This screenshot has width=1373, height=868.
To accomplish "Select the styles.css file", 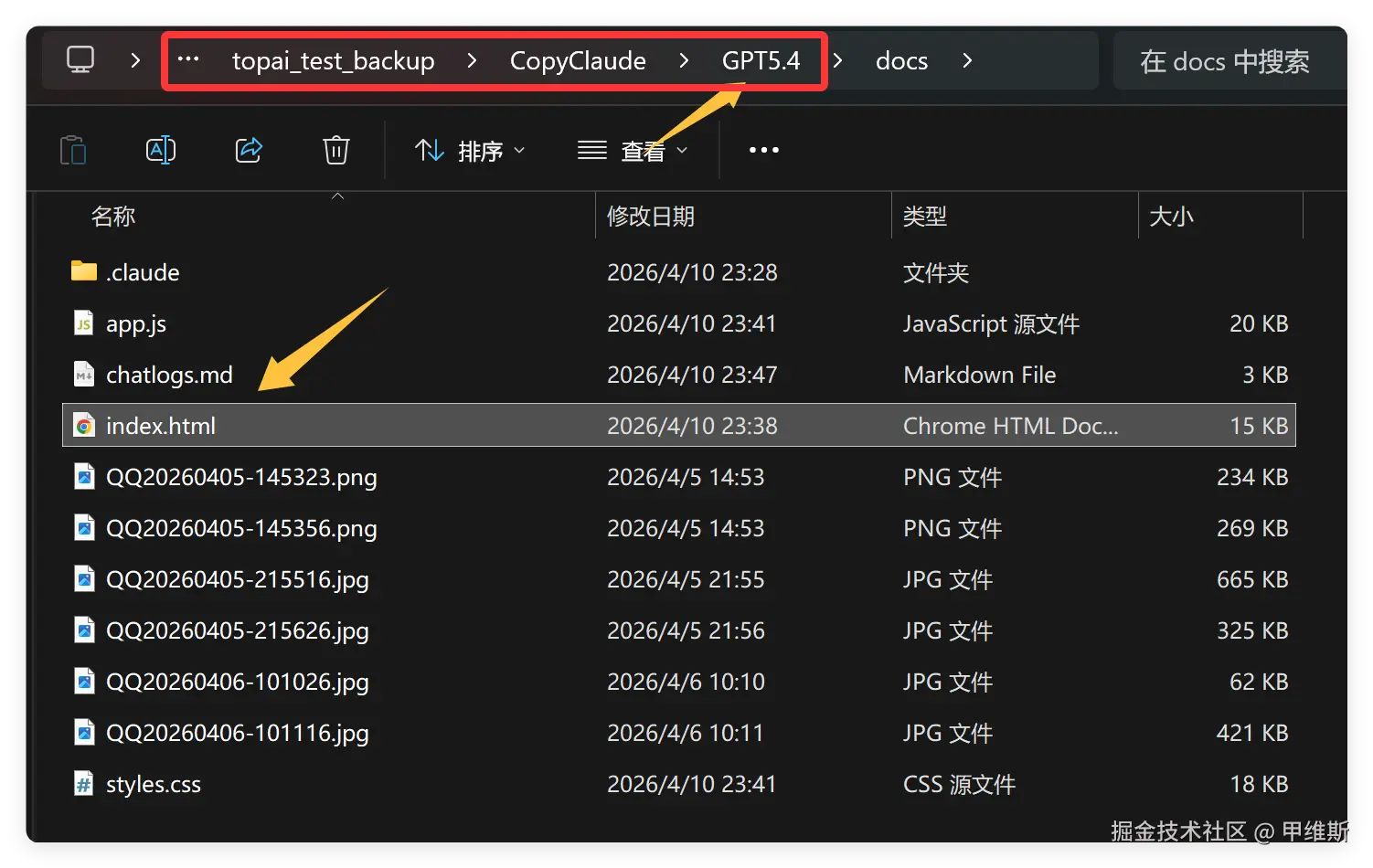I will pyautogui.click(x=153, y=784).
